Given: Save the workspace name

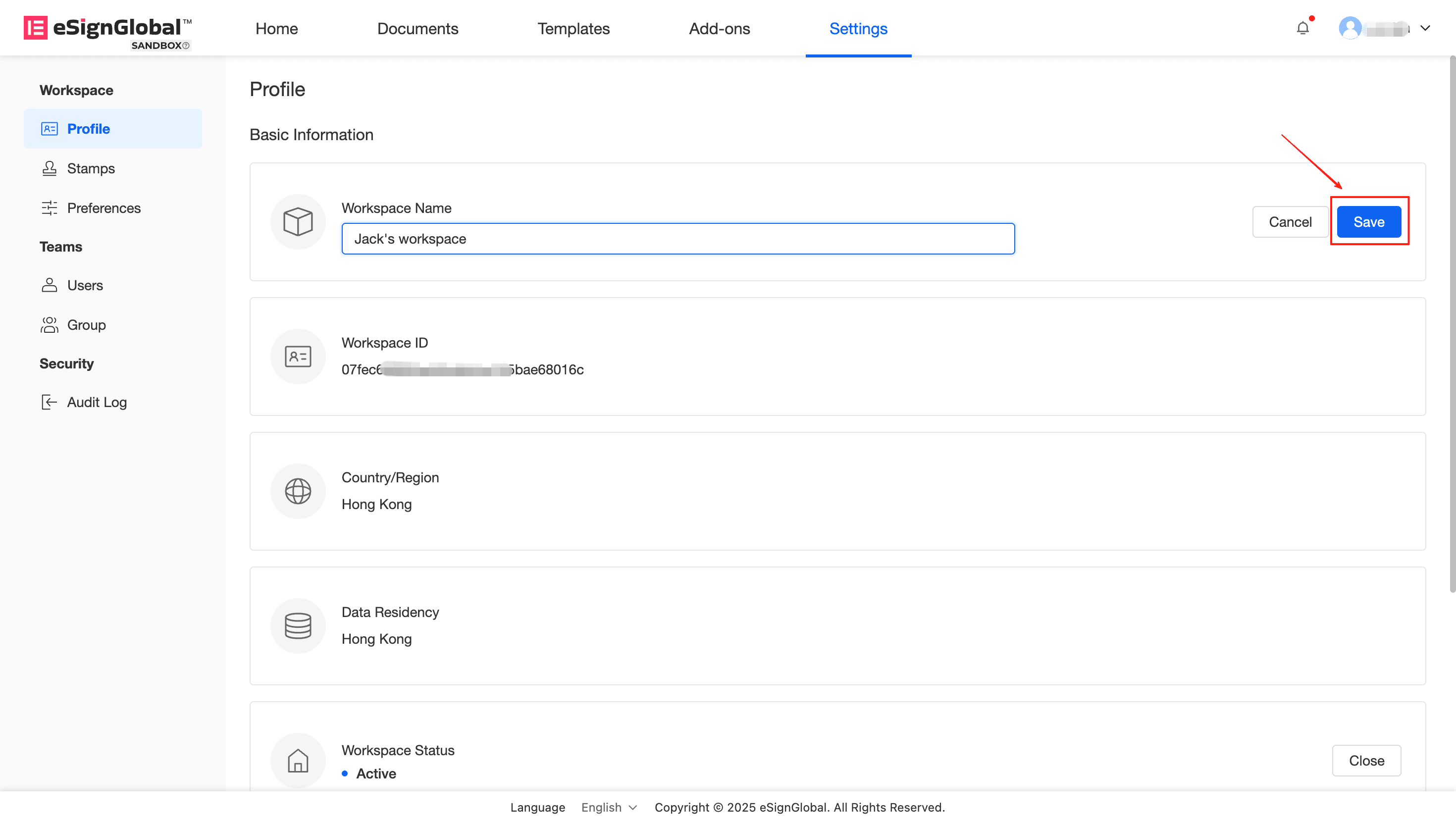Looking at the screenshot, I should coord(1368,221).
